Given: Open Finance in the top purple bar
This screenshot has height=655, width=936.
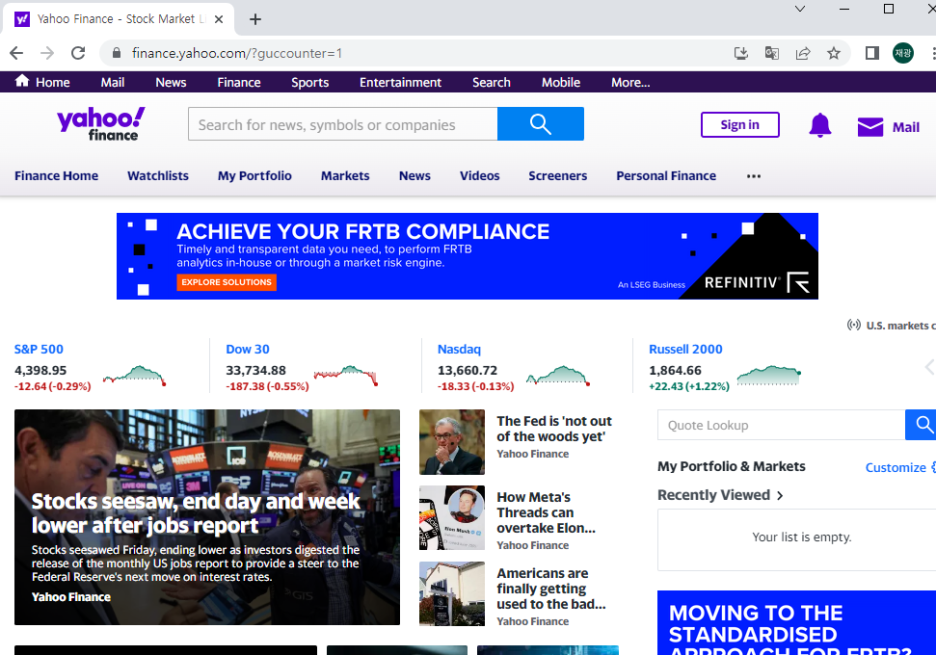Looking at the screenshot, I should [x=239, y=82].
